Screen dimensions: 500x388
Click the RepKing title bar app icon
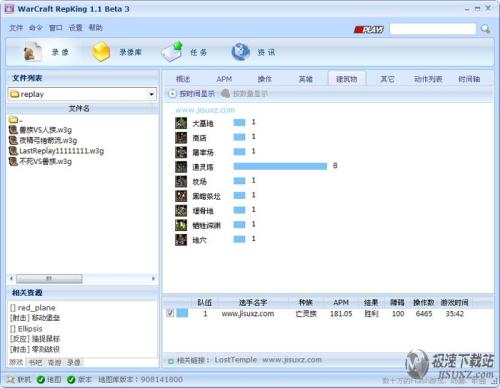coord(9,9)
